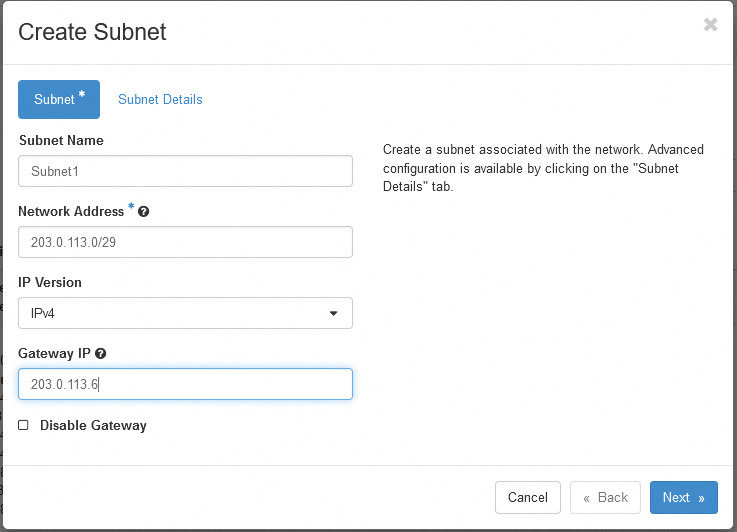
Task: Click the IP Version field label
Action: pyautogui.click(x=50, y=282)
